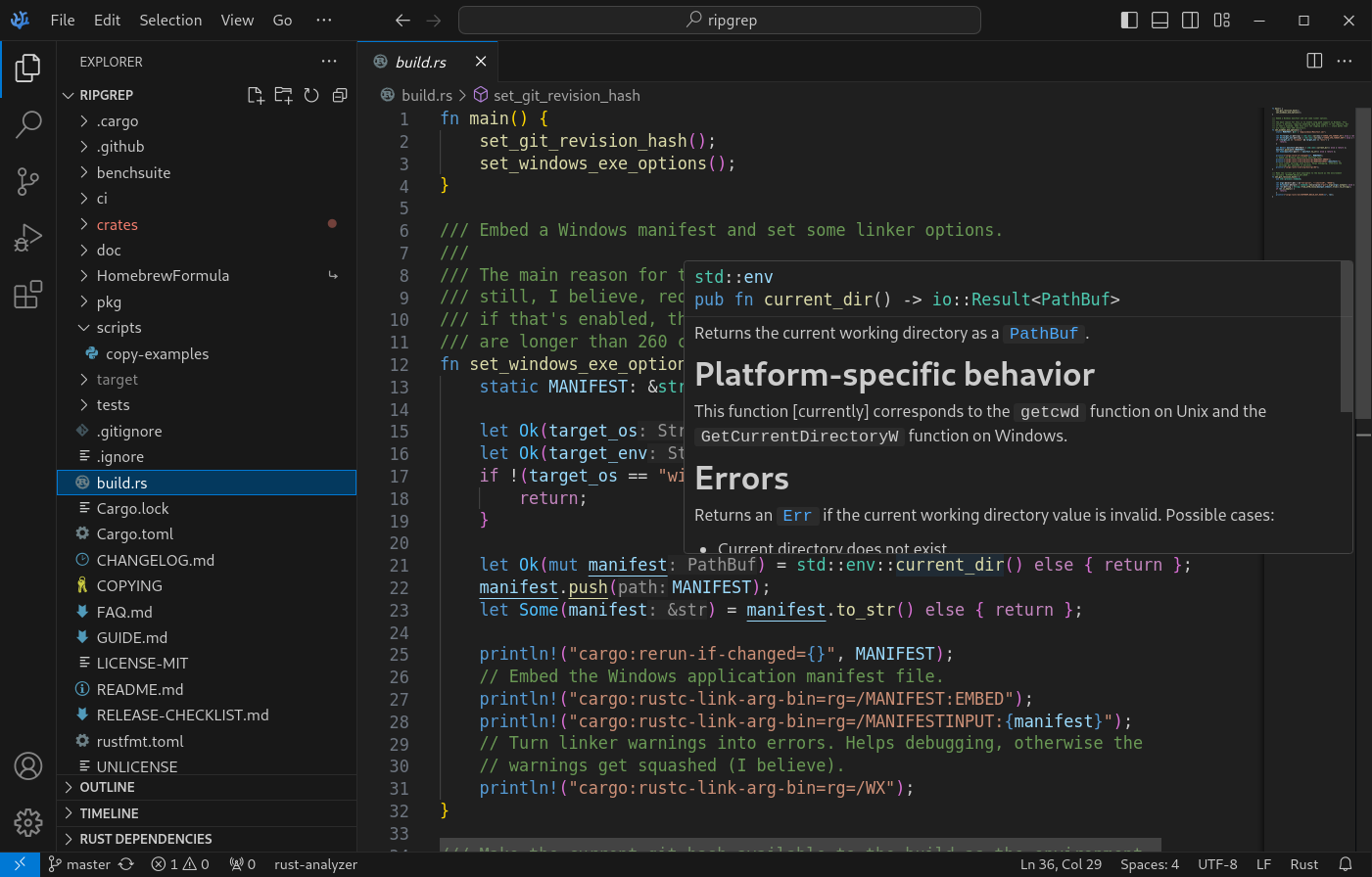Click the VS Code logo icon

pos(21,20)
